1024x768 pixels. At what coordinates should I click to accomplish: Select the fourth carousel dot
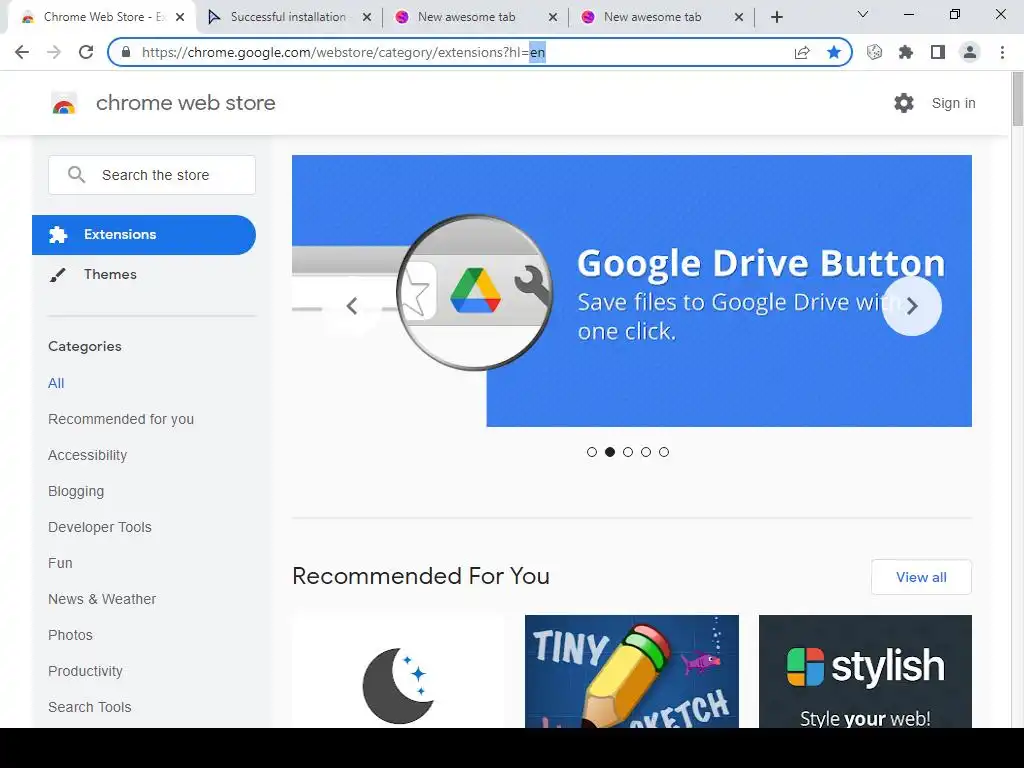click(646, 452)
